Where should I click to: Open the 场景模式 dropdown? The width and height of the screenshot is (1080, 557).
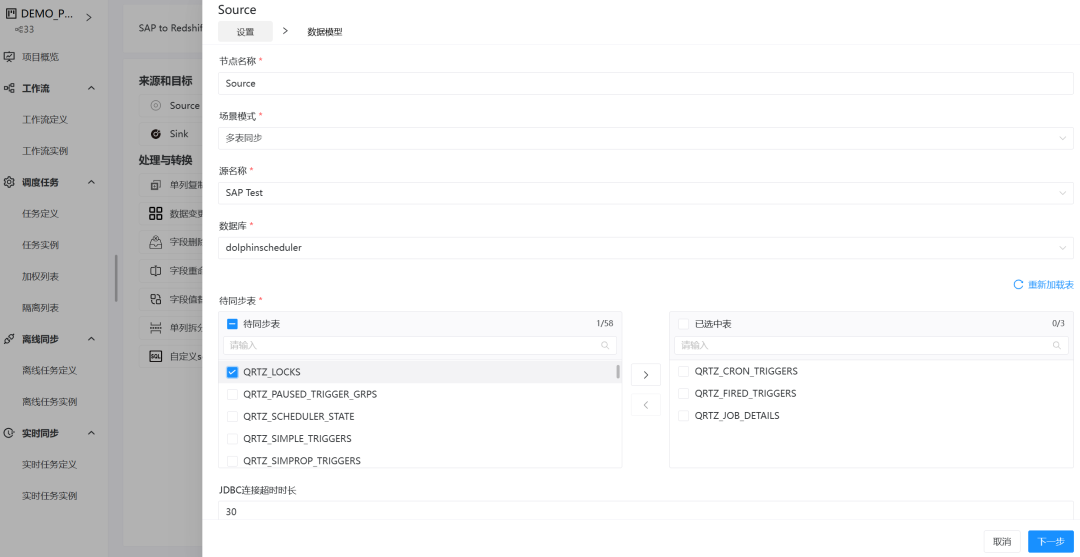(x=645, y=138)
